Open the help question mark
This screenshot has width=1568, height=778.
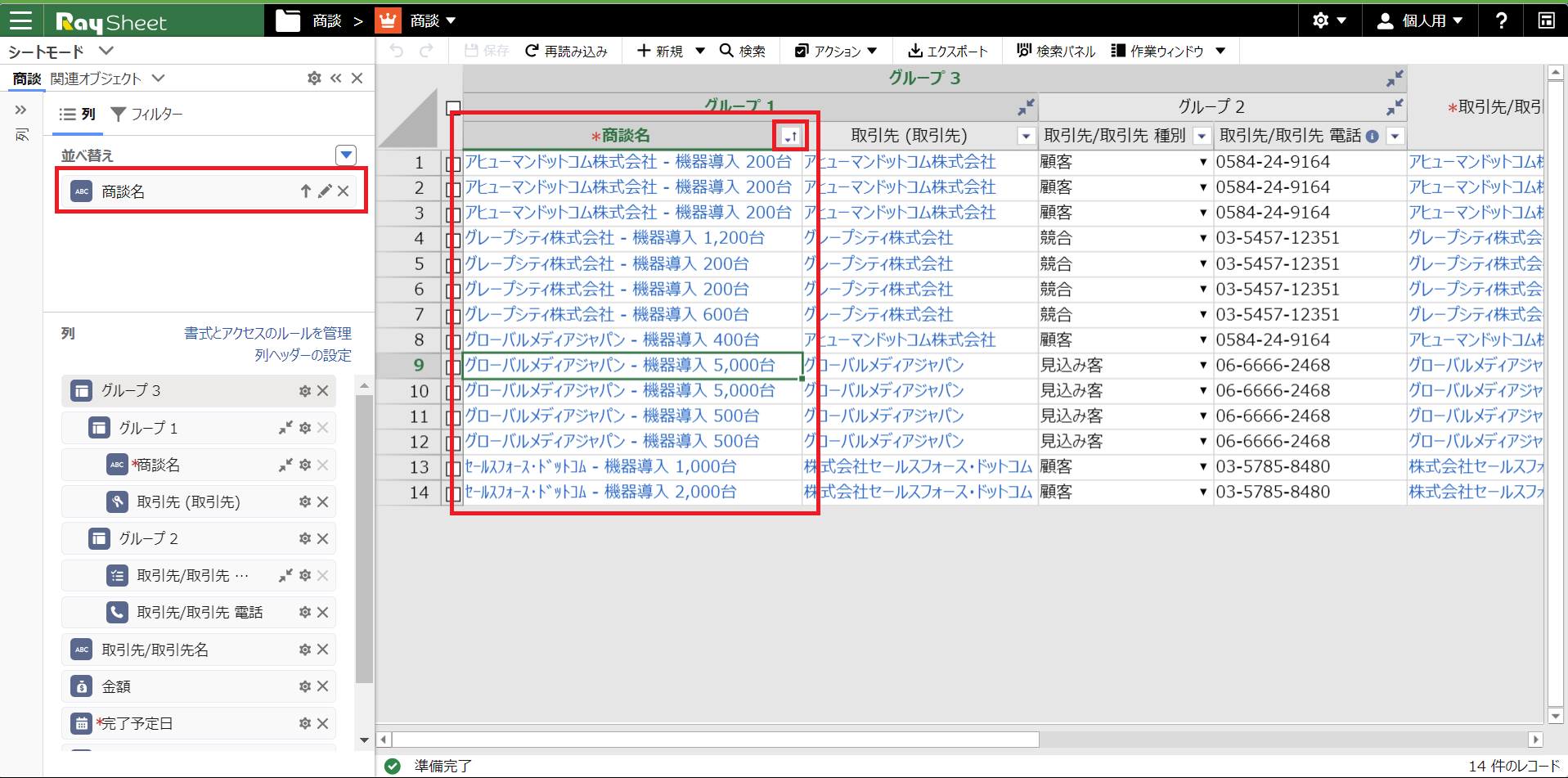[x=1501, y=20]
